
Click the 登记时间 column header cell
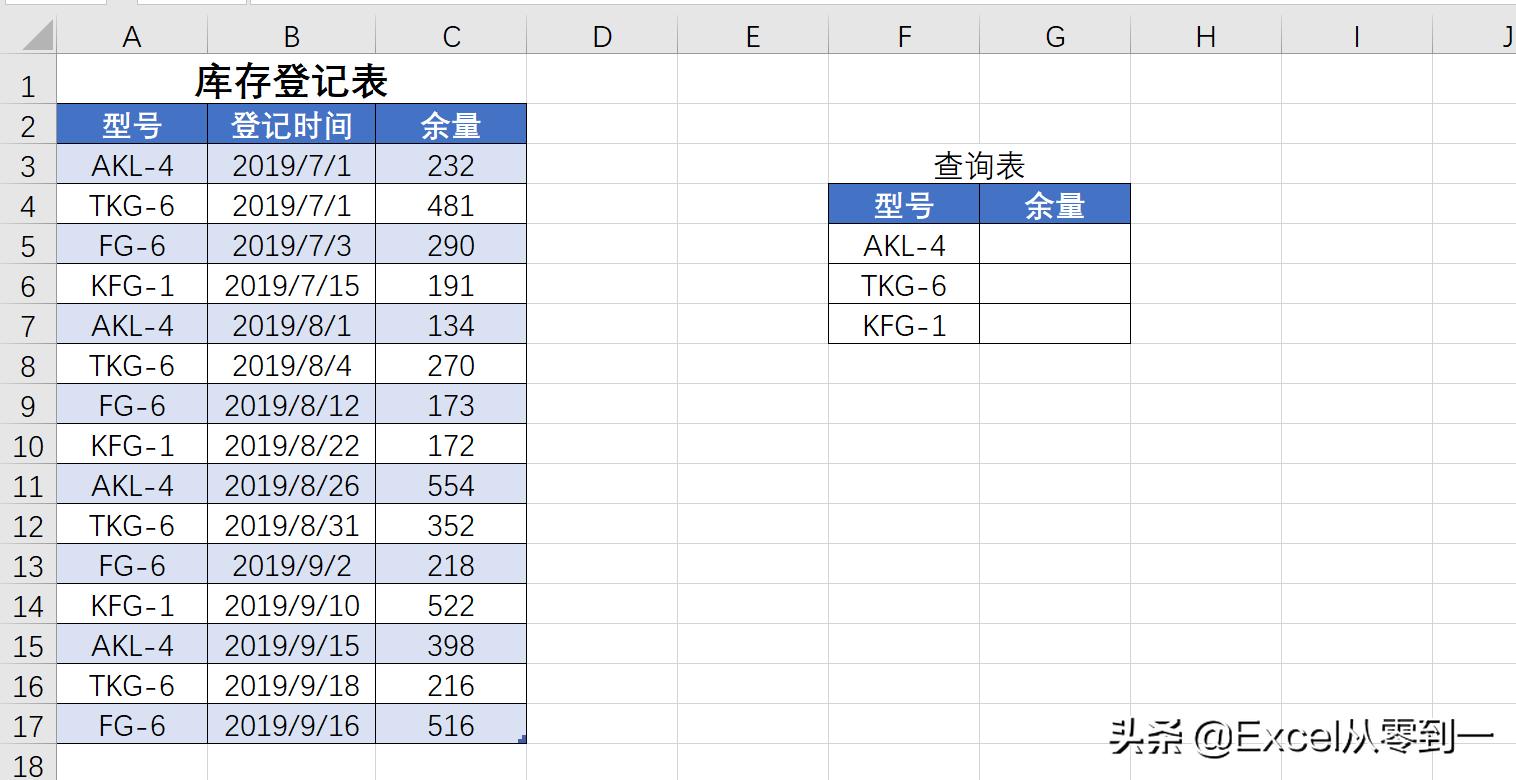291,123
